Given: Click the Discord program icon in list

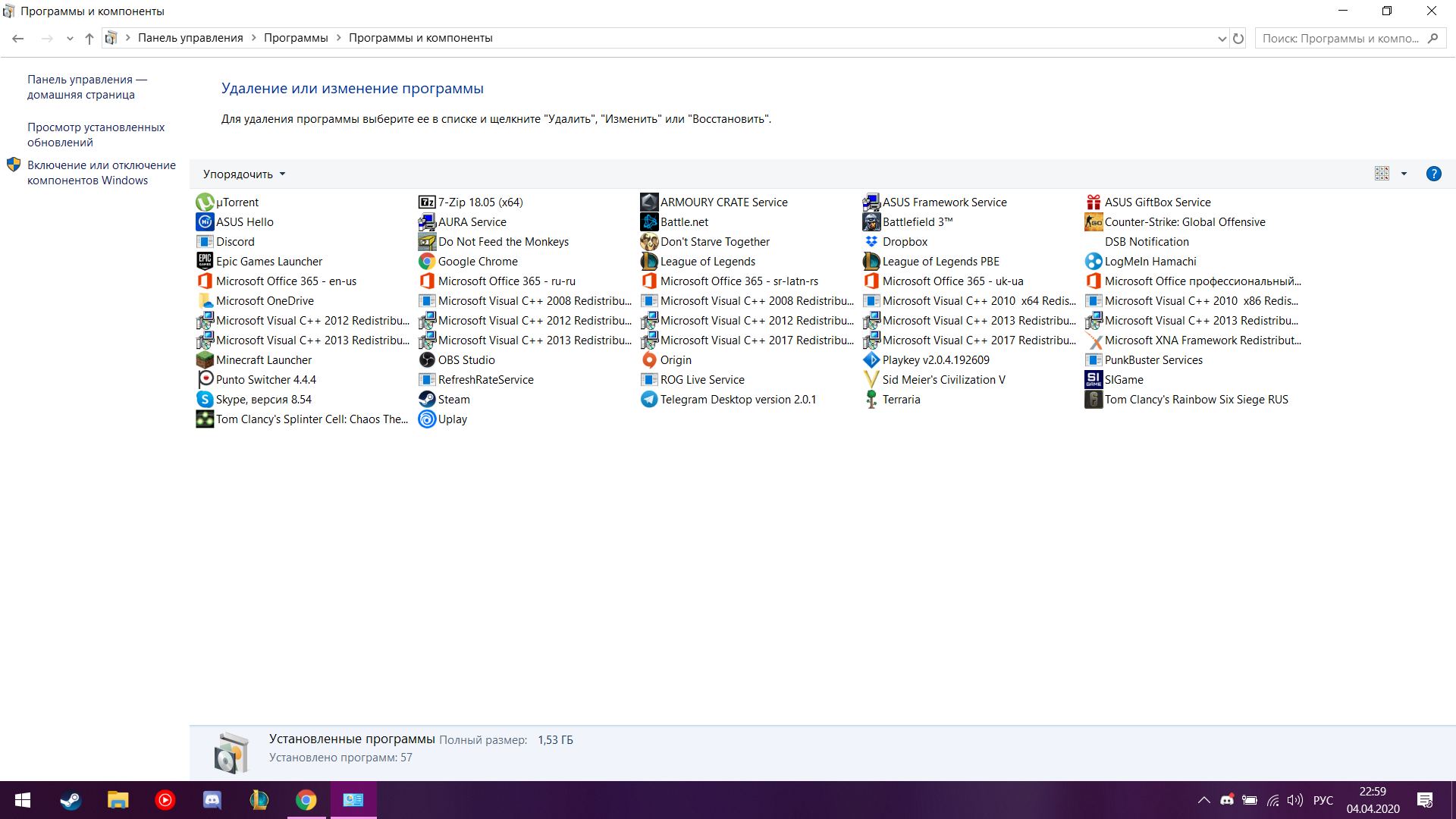Looking at the screenshot, I should 205,242.
